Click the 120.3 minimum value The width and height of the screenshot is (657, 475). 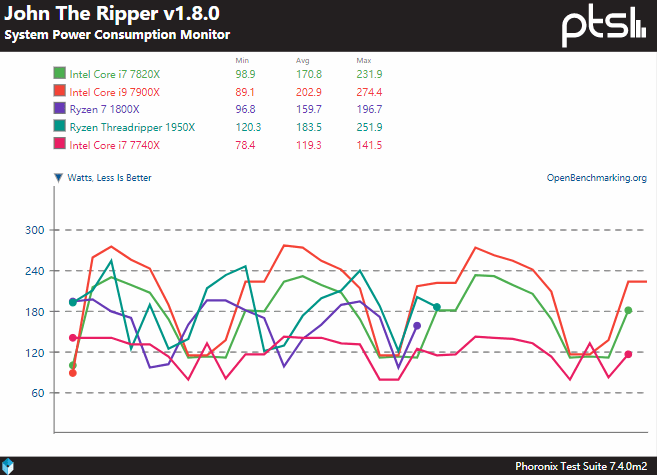tap(248, 127)
